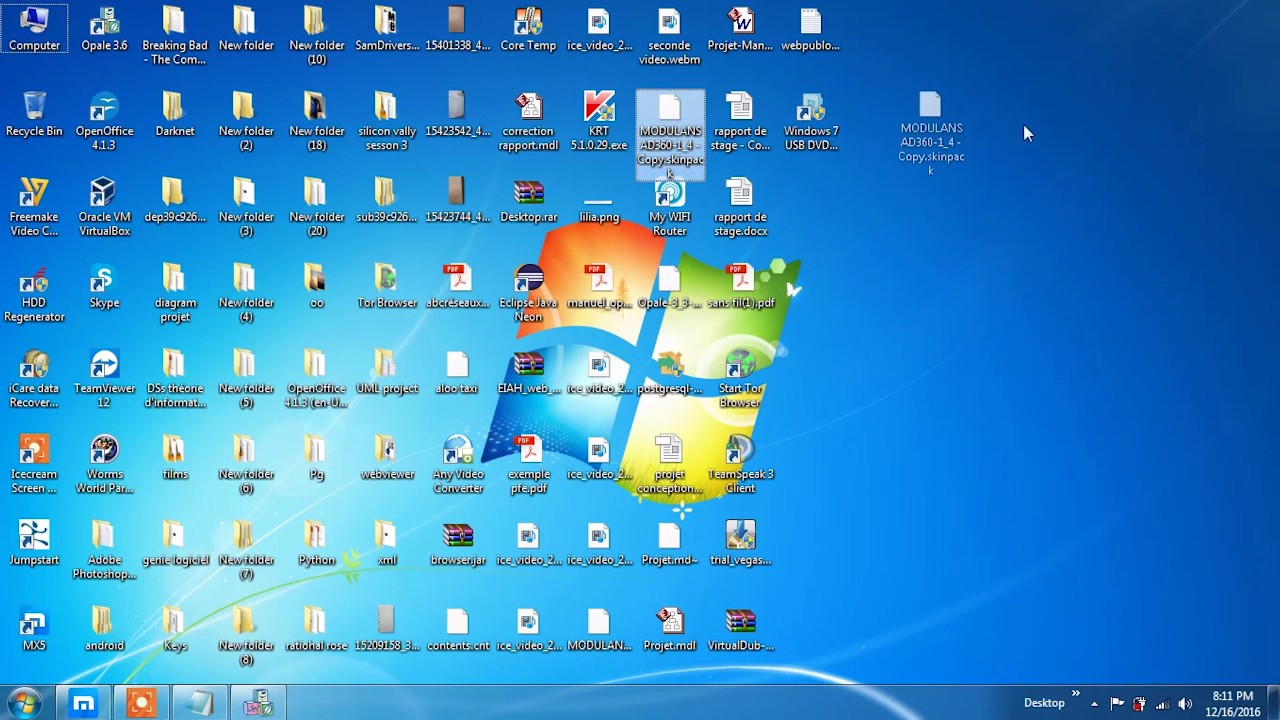Show hidden system tray icons
This screenshot has height=720, width=1280.
[1094, 704]
